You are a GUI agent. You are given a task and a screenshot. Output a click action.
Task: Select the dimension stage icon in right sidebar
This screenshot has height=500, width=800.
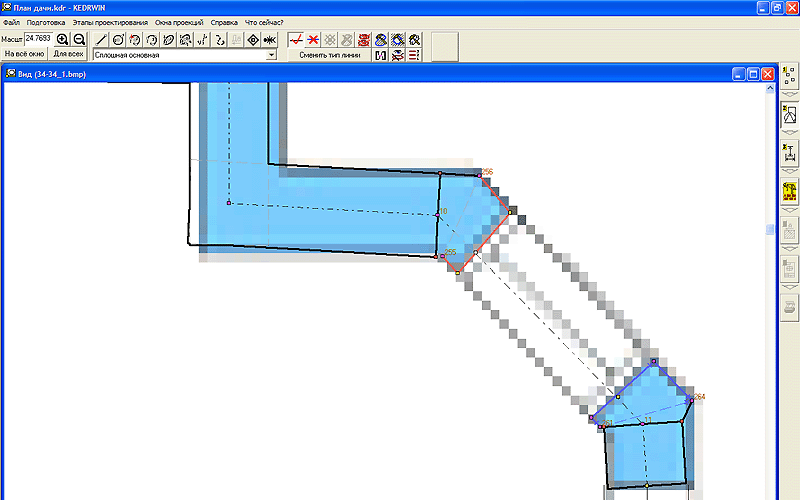click(789, 153)
